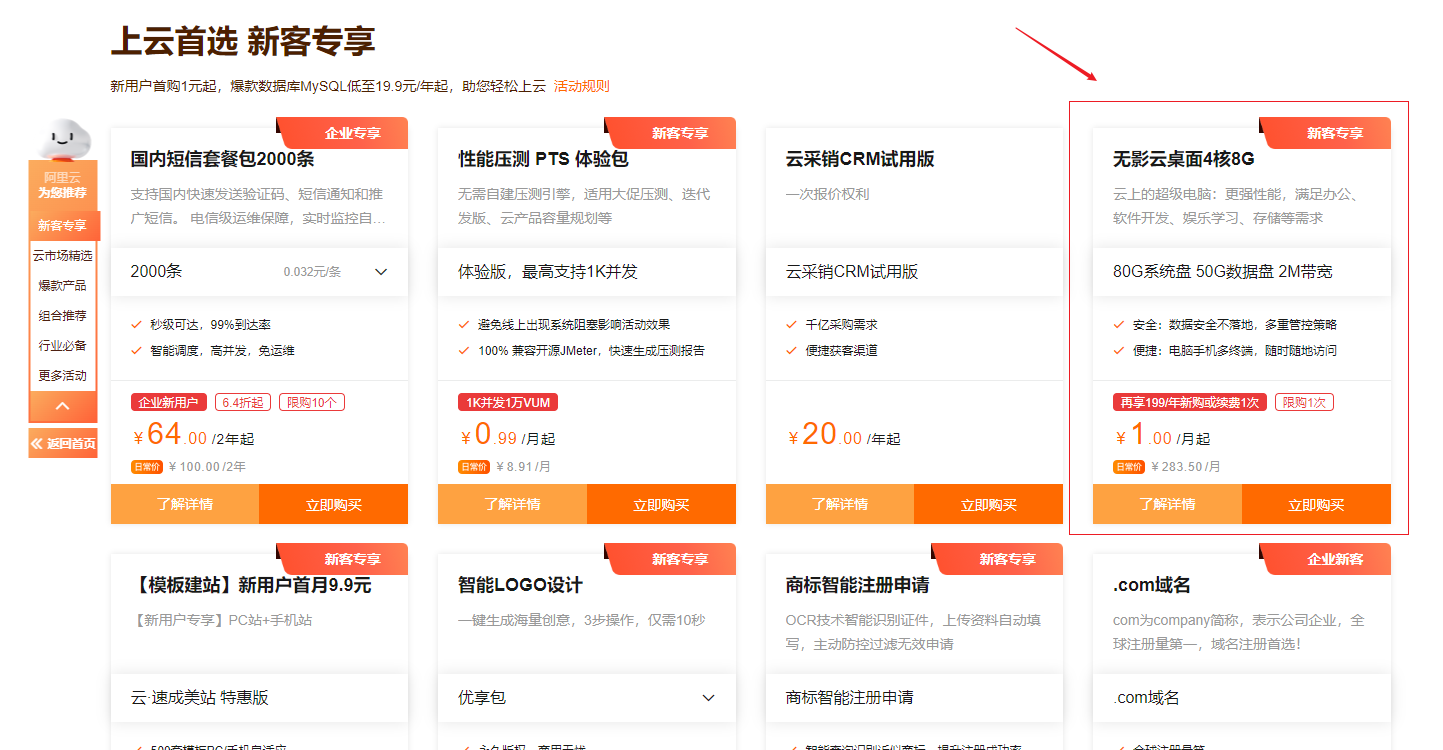Jump to 行业必备 section
Image resolution: width=1443 pixels, height=750 pixels.
pos(62,346)
